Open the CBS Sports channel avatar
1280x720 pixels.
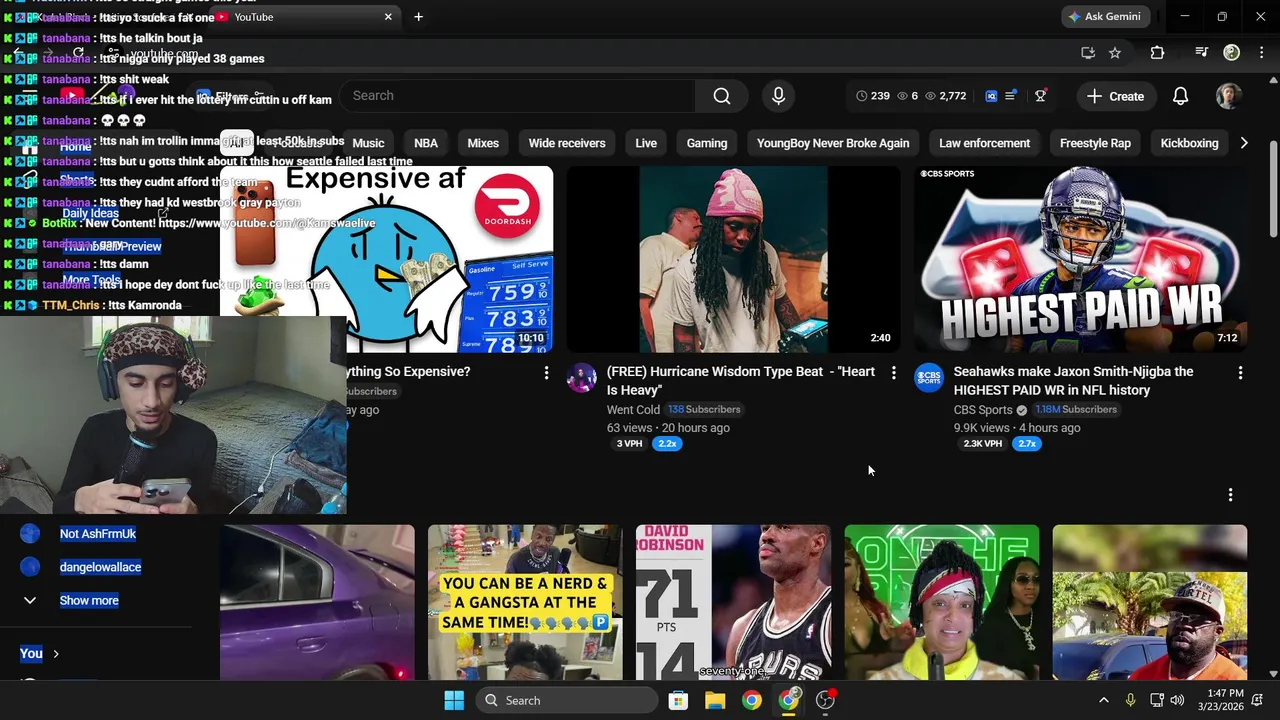pos(929,378)
